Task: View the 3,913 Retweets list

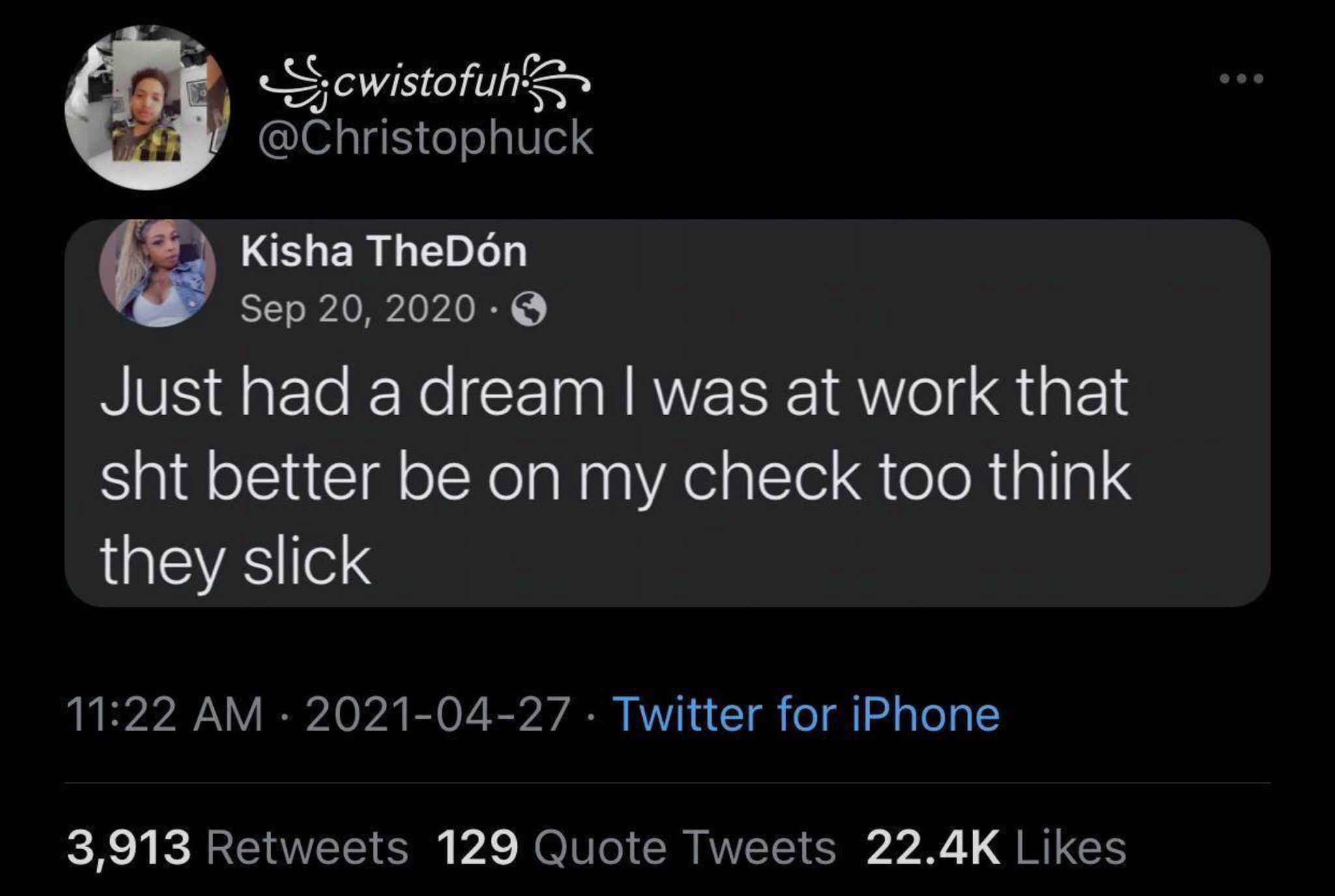Action: [237, 848]
